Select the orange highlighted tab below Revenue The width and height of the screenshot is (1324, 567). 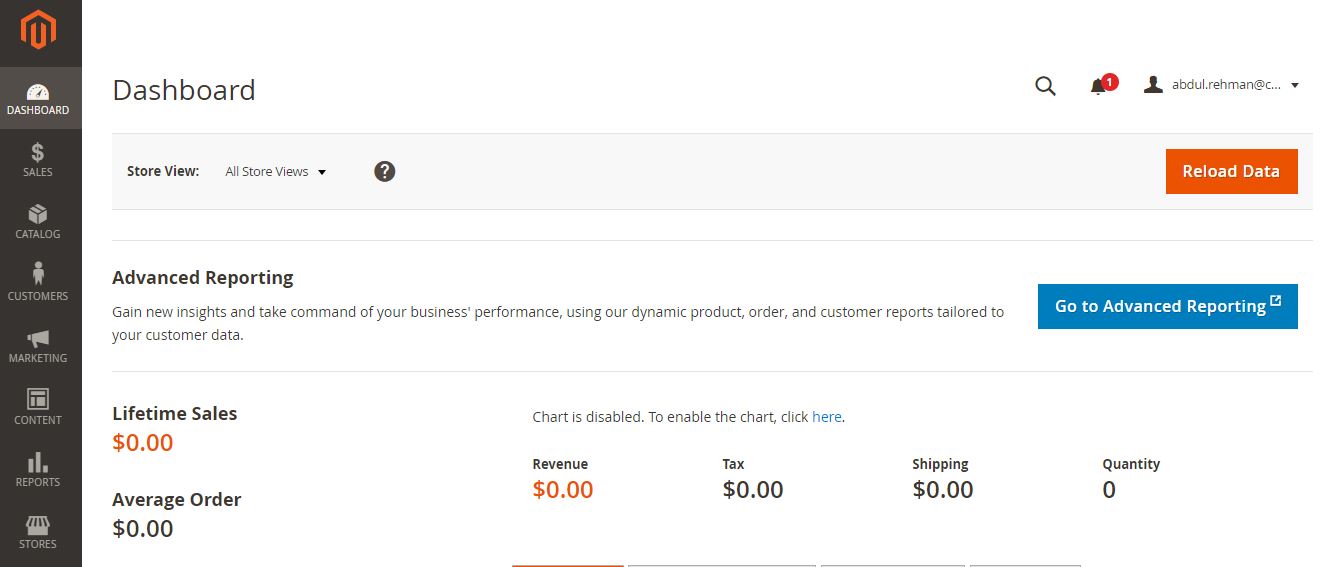click(x=567, y=565)
